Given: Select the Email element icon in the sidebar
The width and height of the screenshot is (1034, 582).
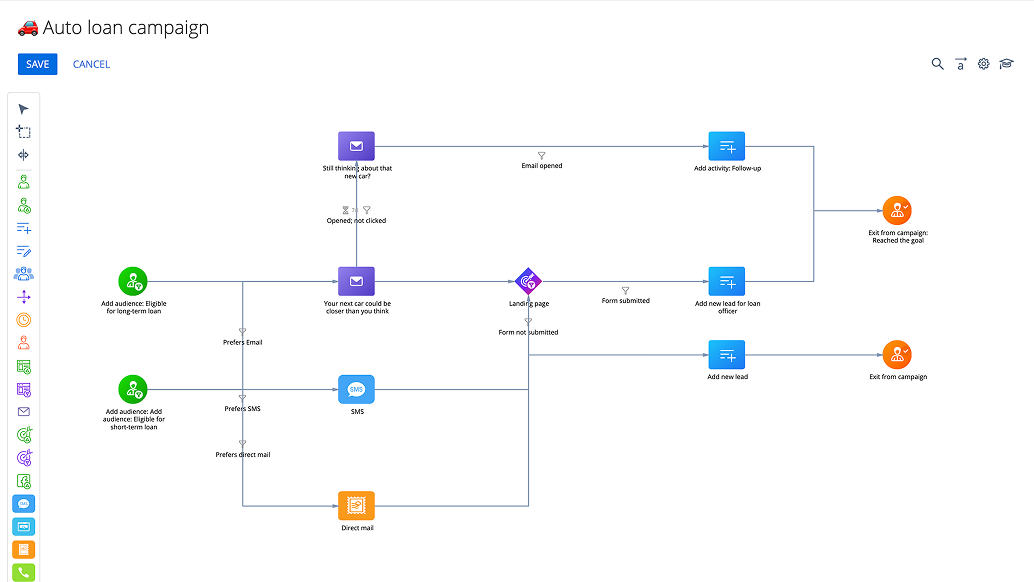Looking at the screenshot, I should [23, 411].
